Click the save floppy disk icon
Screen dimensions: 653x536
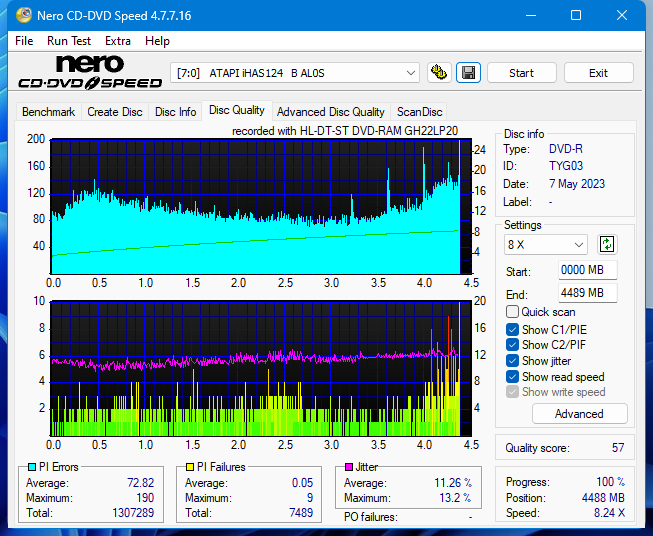pos(468,73)
